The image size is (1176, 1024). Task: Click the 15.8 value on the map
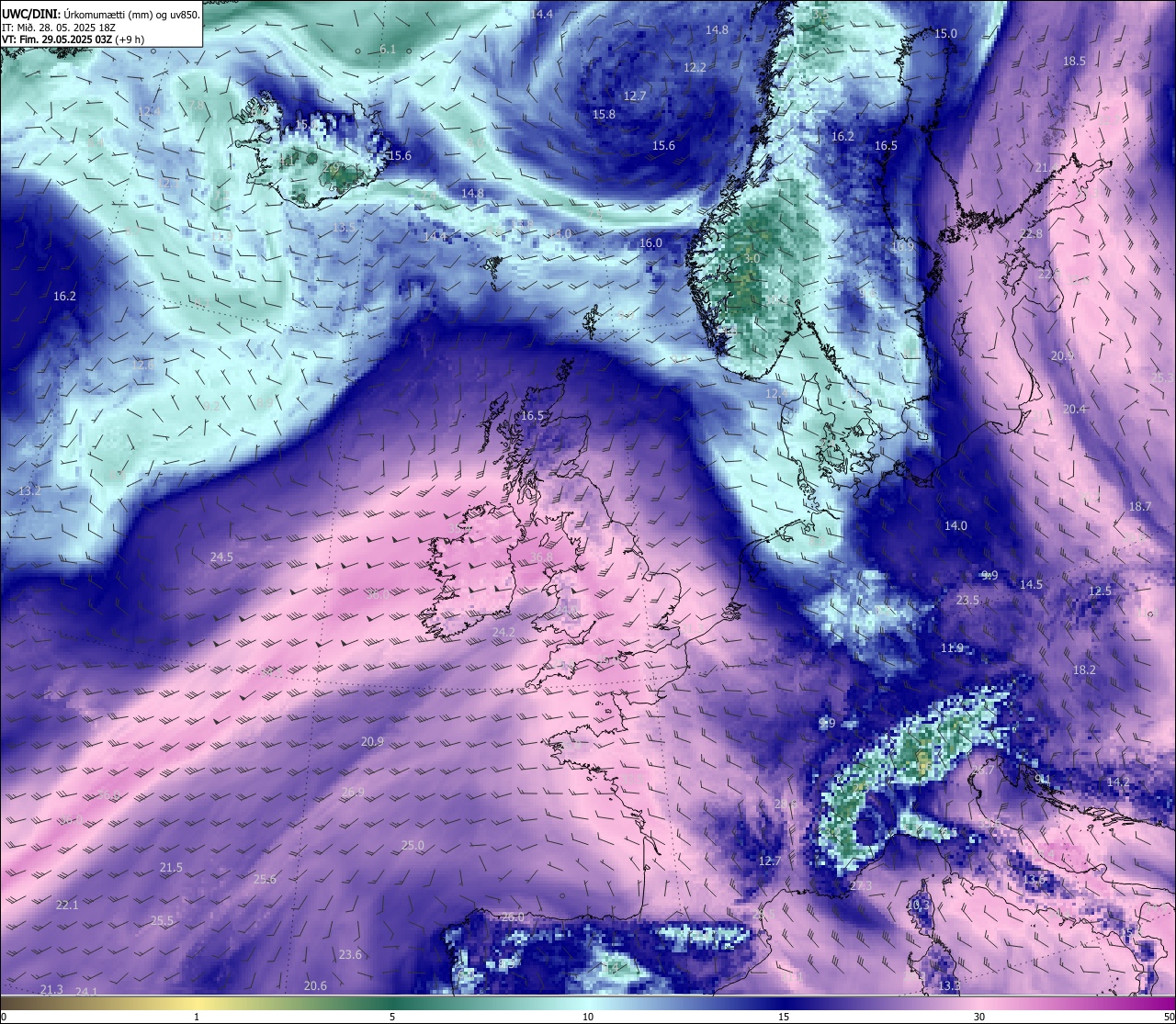coord(604,114)
